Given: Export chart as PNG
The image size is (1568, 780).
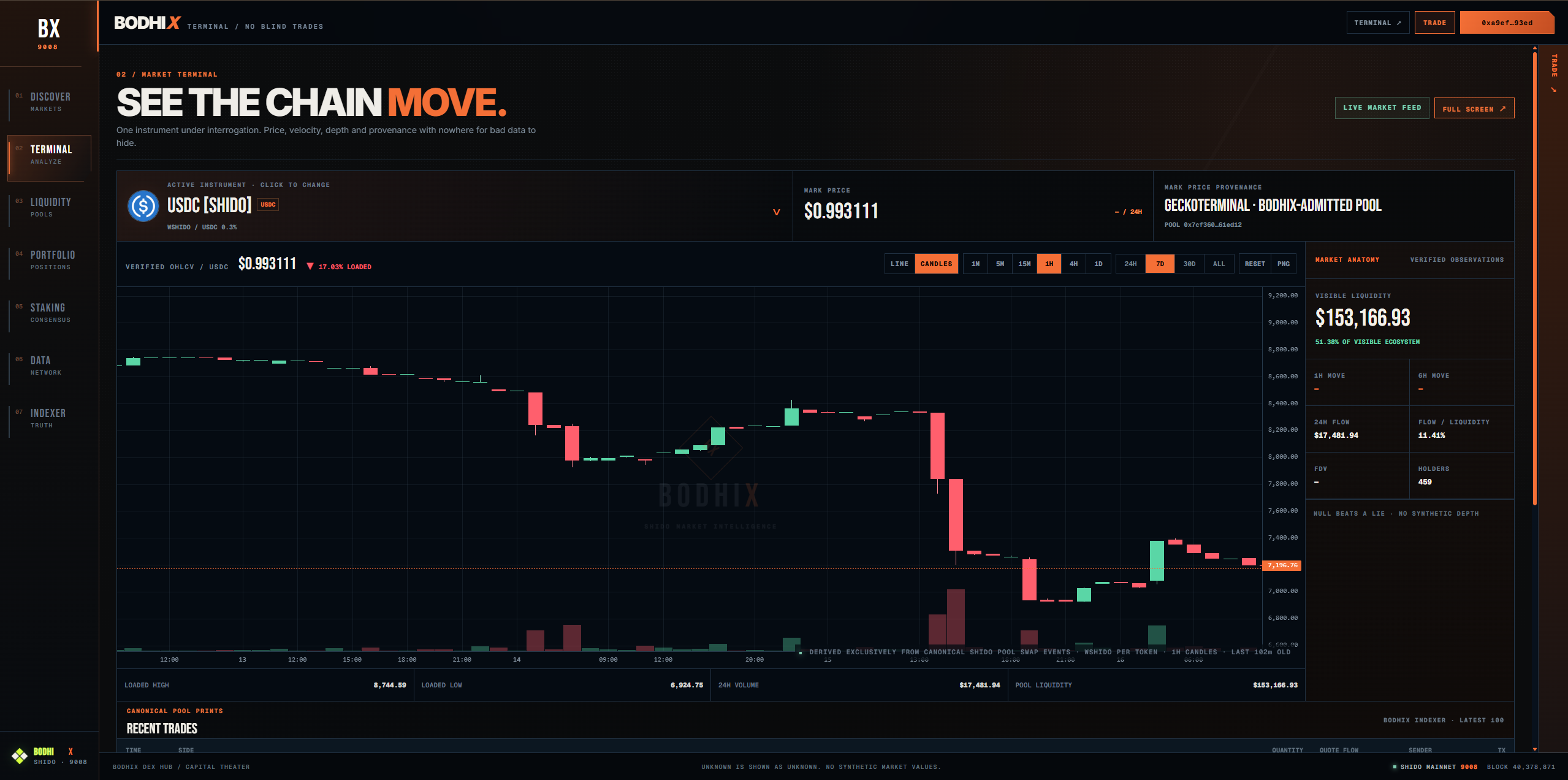Looking at the screenshot, I should pos(1284,264).
